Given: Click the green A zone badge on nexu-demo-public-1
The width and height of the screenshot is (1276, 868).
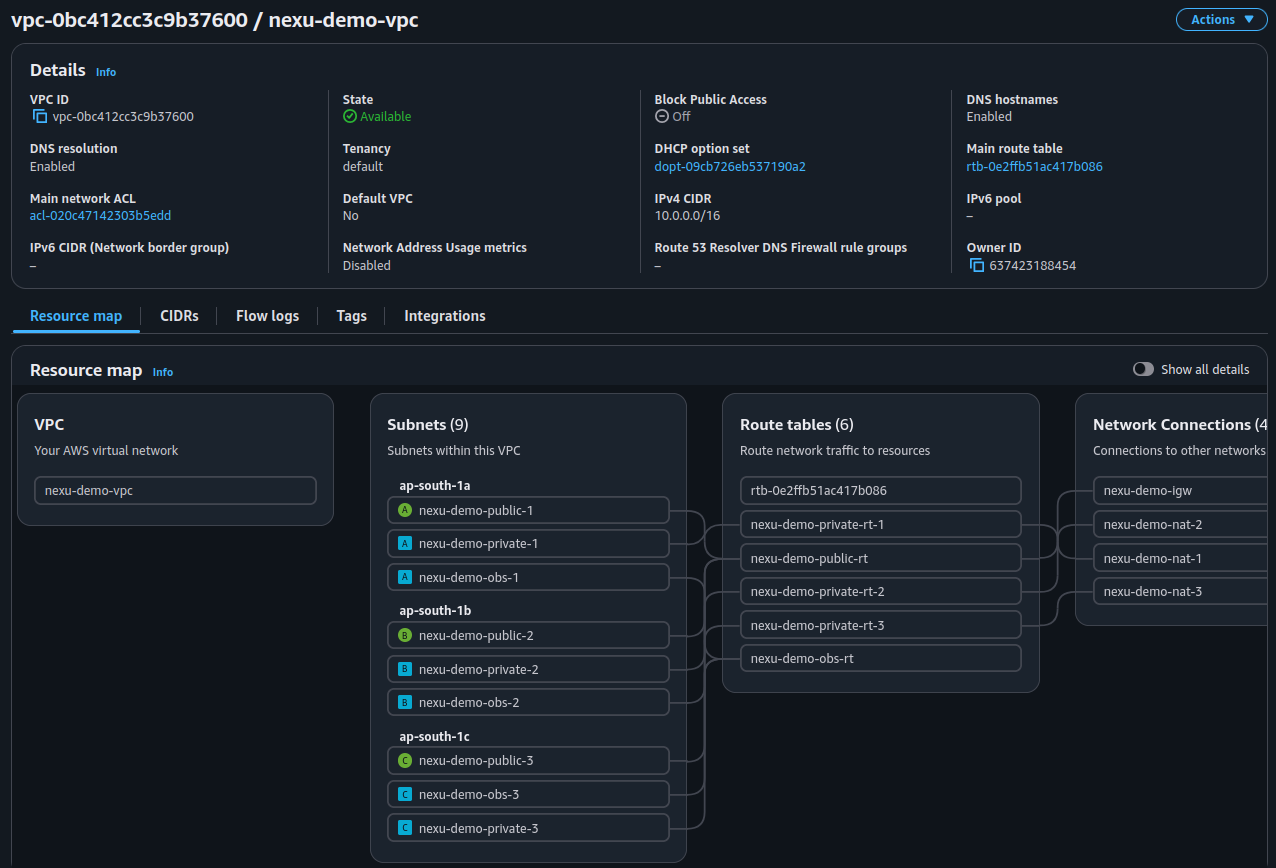Looking at the screenshot, I should [402, 510].
